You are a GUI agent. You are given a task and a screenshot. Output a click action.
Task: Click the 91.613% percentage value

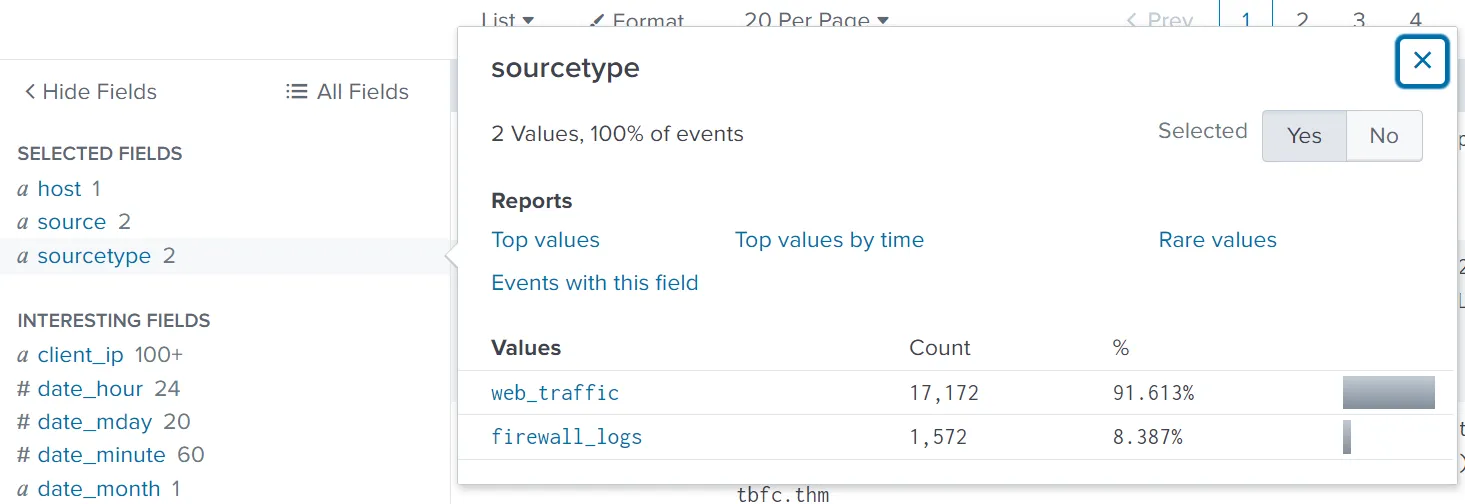1153,393
